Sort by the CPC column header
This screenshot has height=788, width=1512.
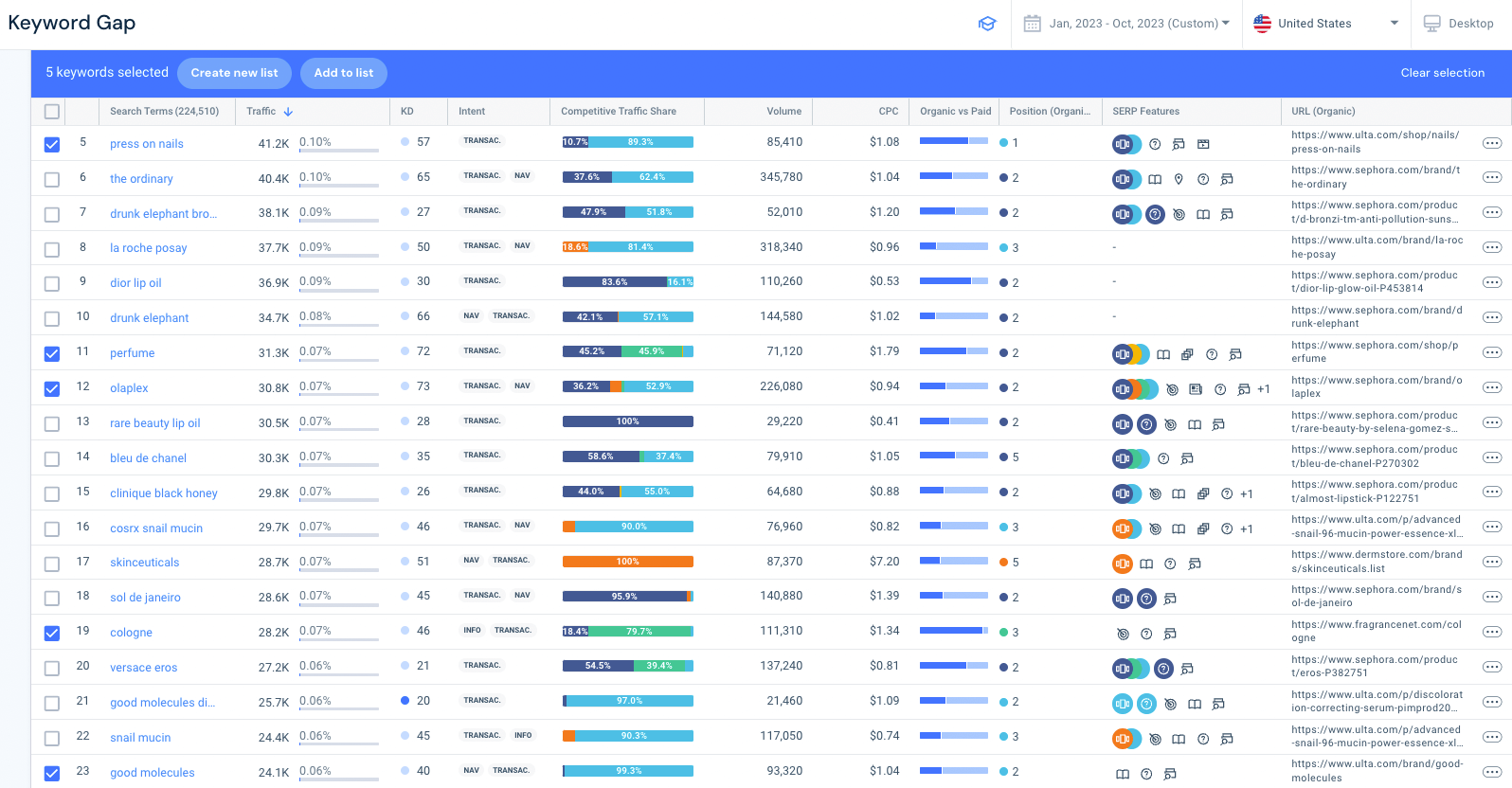click(x=888, y=111)
